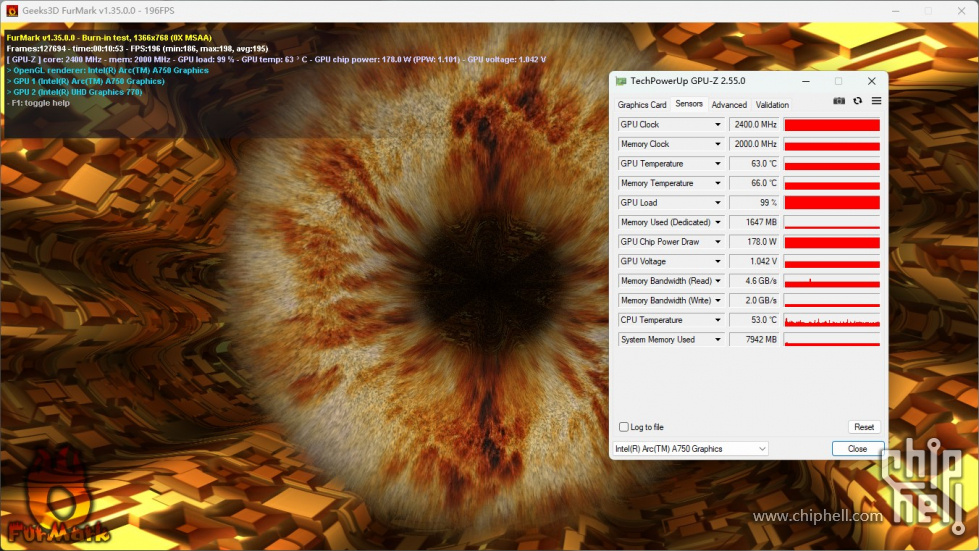Close the FurMark window

tap(962, 11)
